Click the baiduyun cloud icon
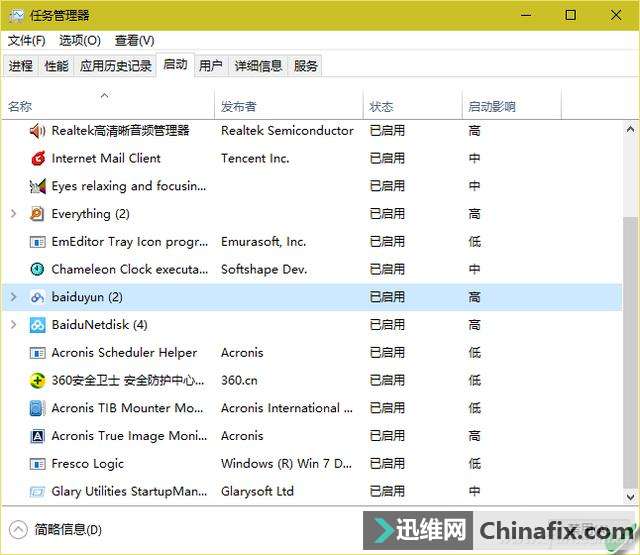The width and height of the screenshot is (640, 555). click(38, 297)
